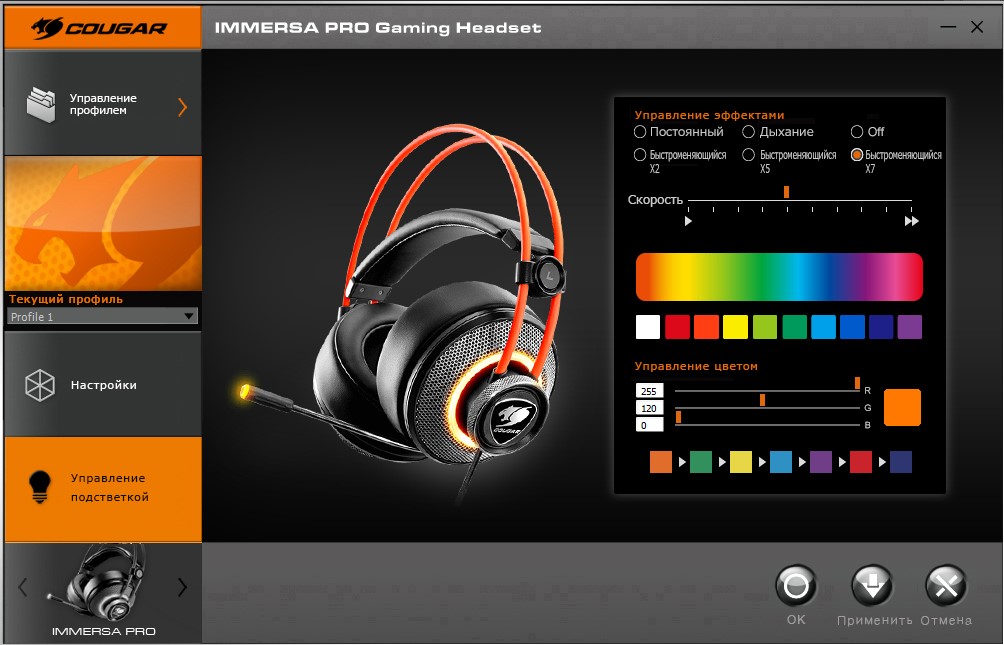
Task: Click the Отмена cancel button
Action: pos(946,585)
